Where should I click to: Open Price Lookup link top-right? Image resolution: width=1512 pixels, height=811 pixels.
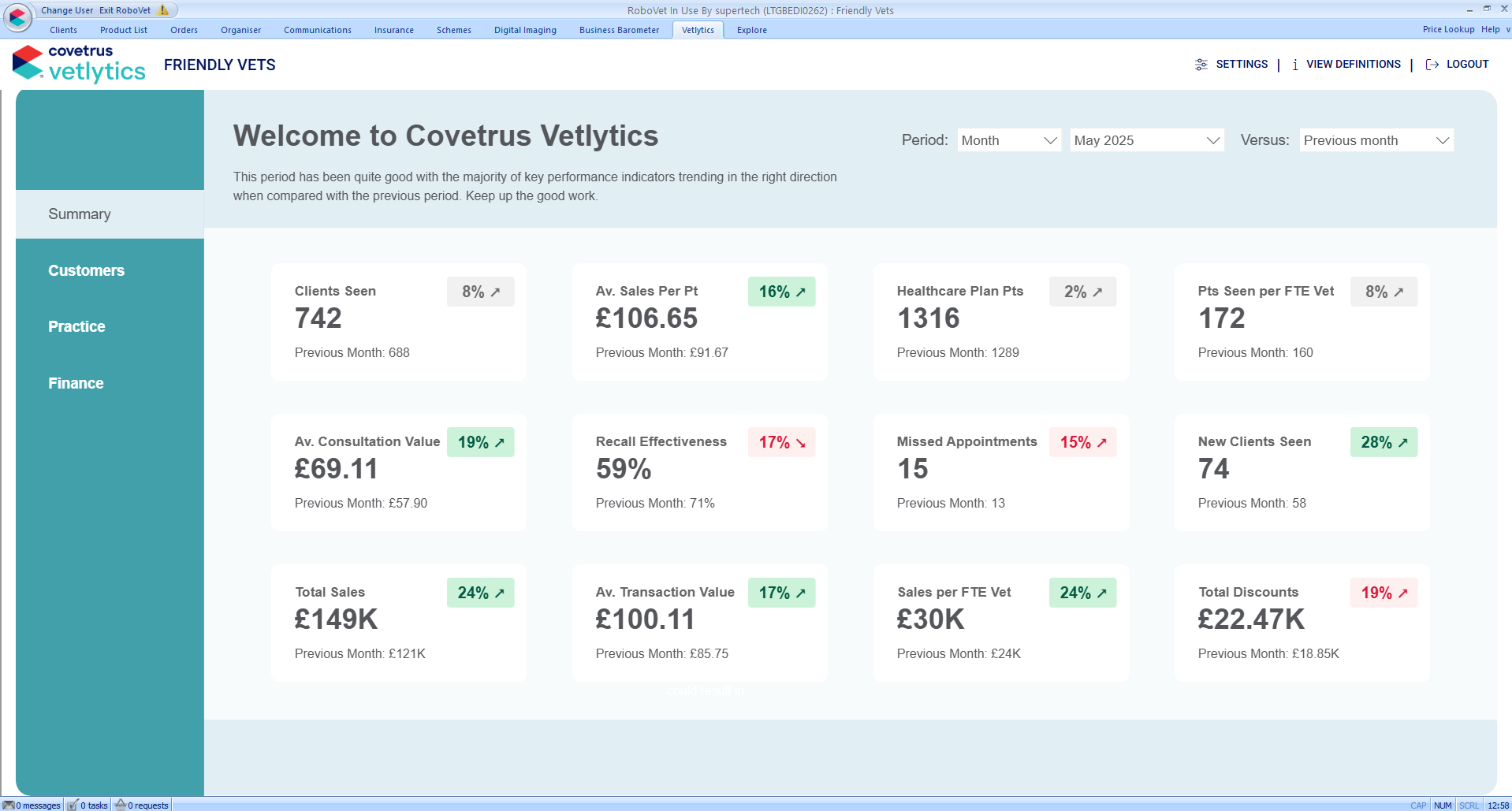click(1448, 29)
